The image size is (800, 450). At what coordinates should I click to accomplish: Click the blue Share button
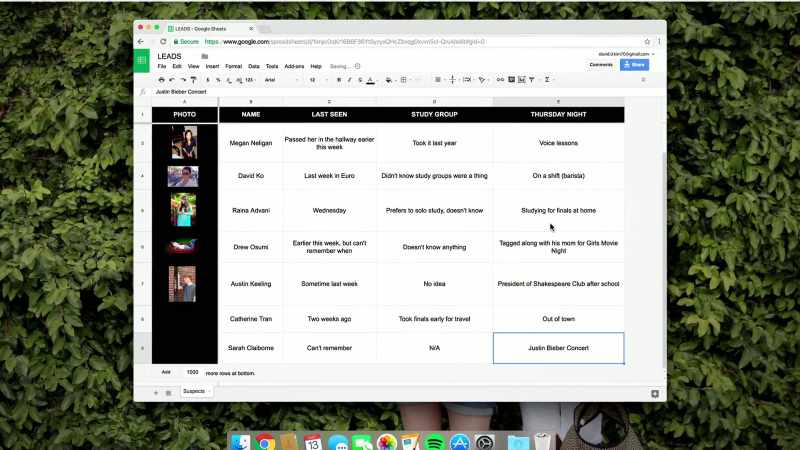634,65
